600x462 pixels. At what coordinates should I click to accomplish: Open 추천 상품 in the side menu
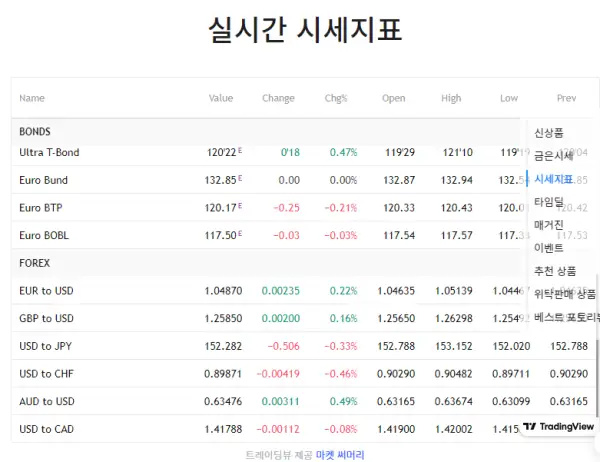[555, 271]
